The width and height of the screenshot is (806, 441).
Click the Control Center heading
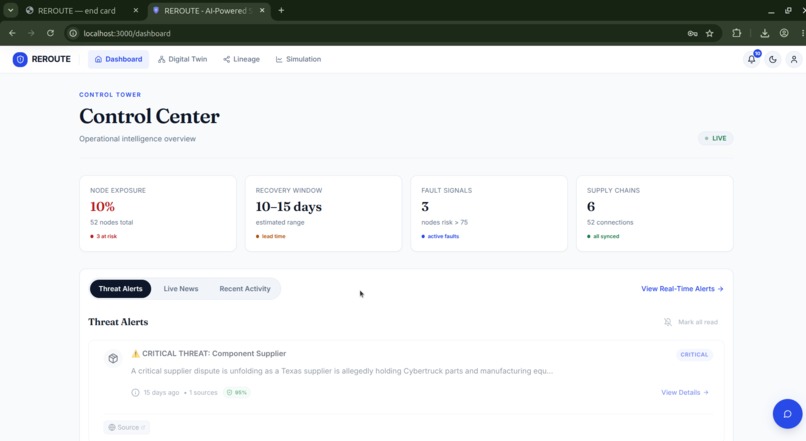(150, 117)
